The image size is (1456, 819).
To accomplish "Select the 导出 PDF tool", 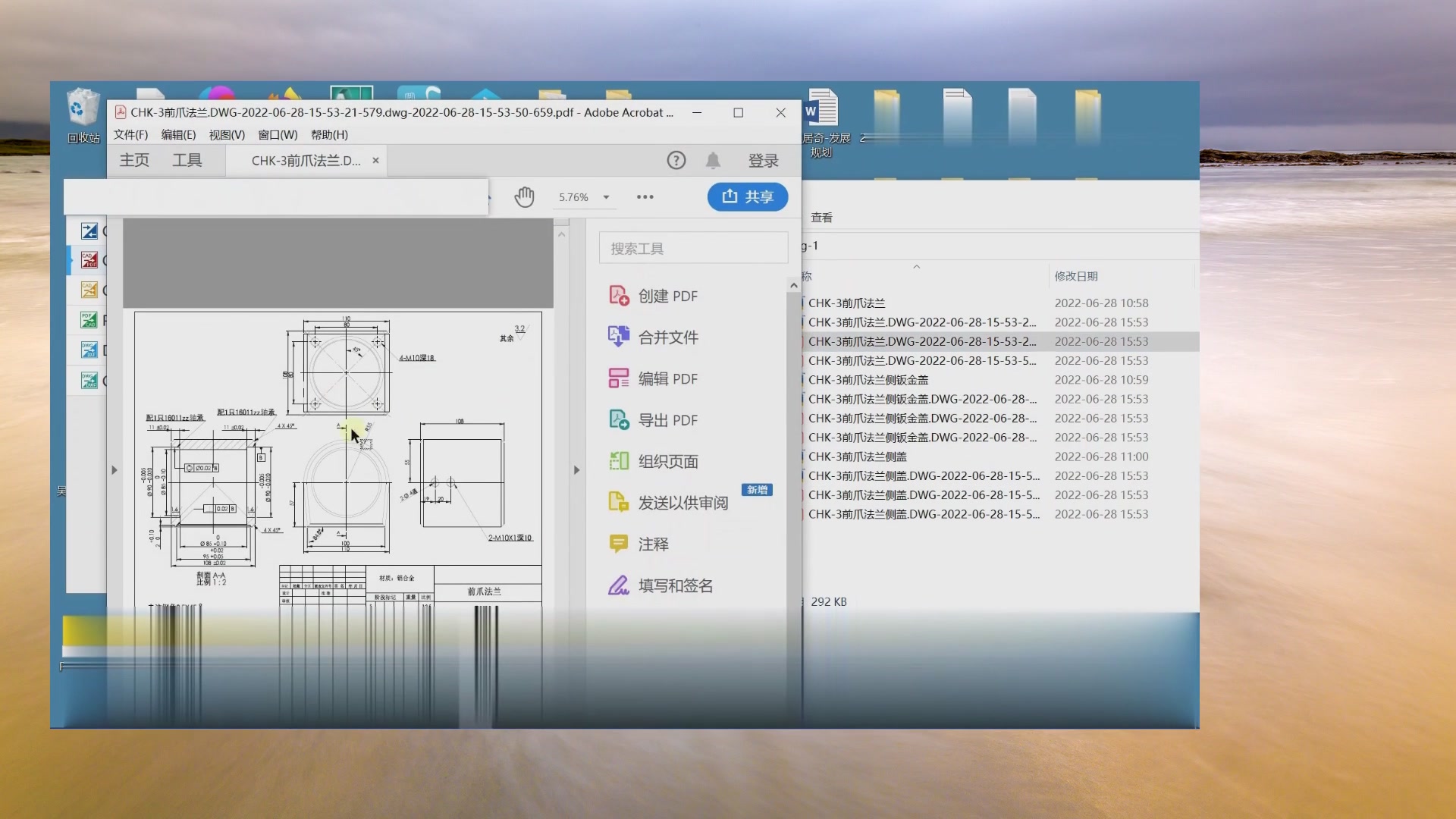I will [667, 419].
